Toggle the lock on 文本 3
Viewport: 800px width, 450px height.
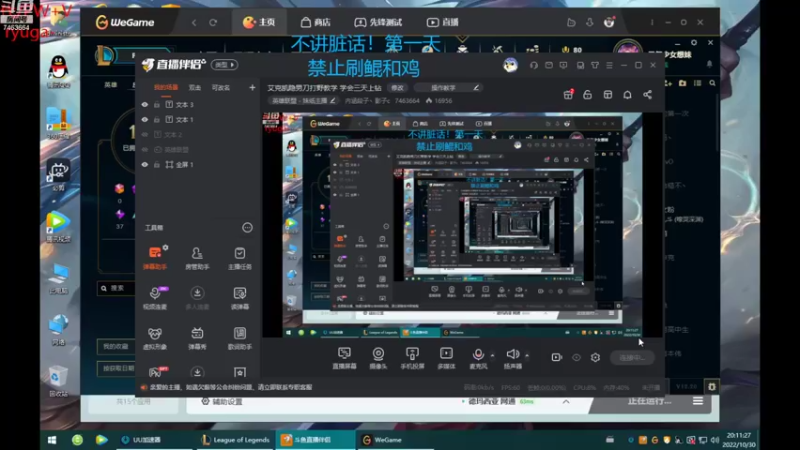pos(157,104)
